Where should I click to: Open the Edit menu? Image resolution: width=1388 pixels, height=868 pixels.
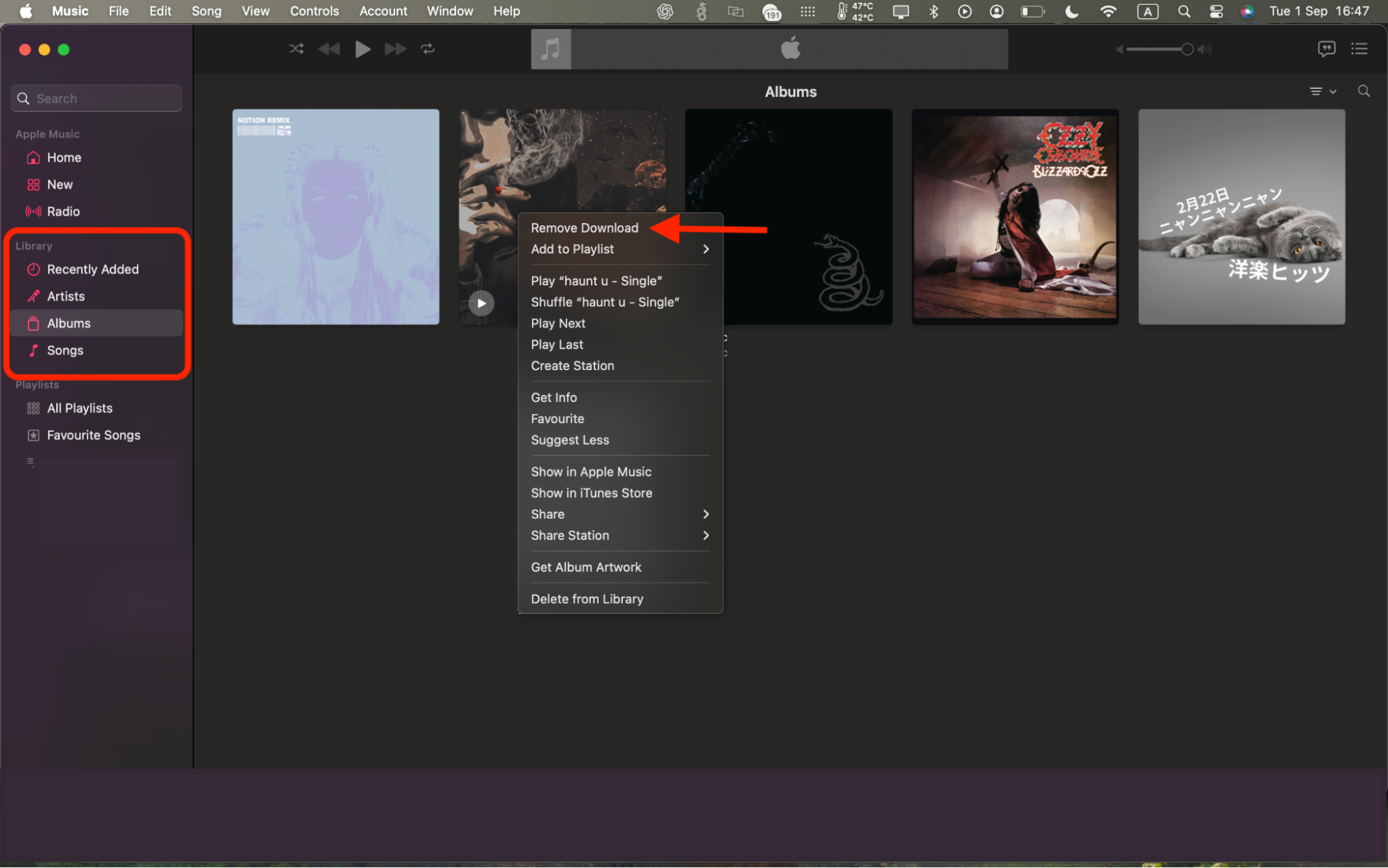pos(160,11)
